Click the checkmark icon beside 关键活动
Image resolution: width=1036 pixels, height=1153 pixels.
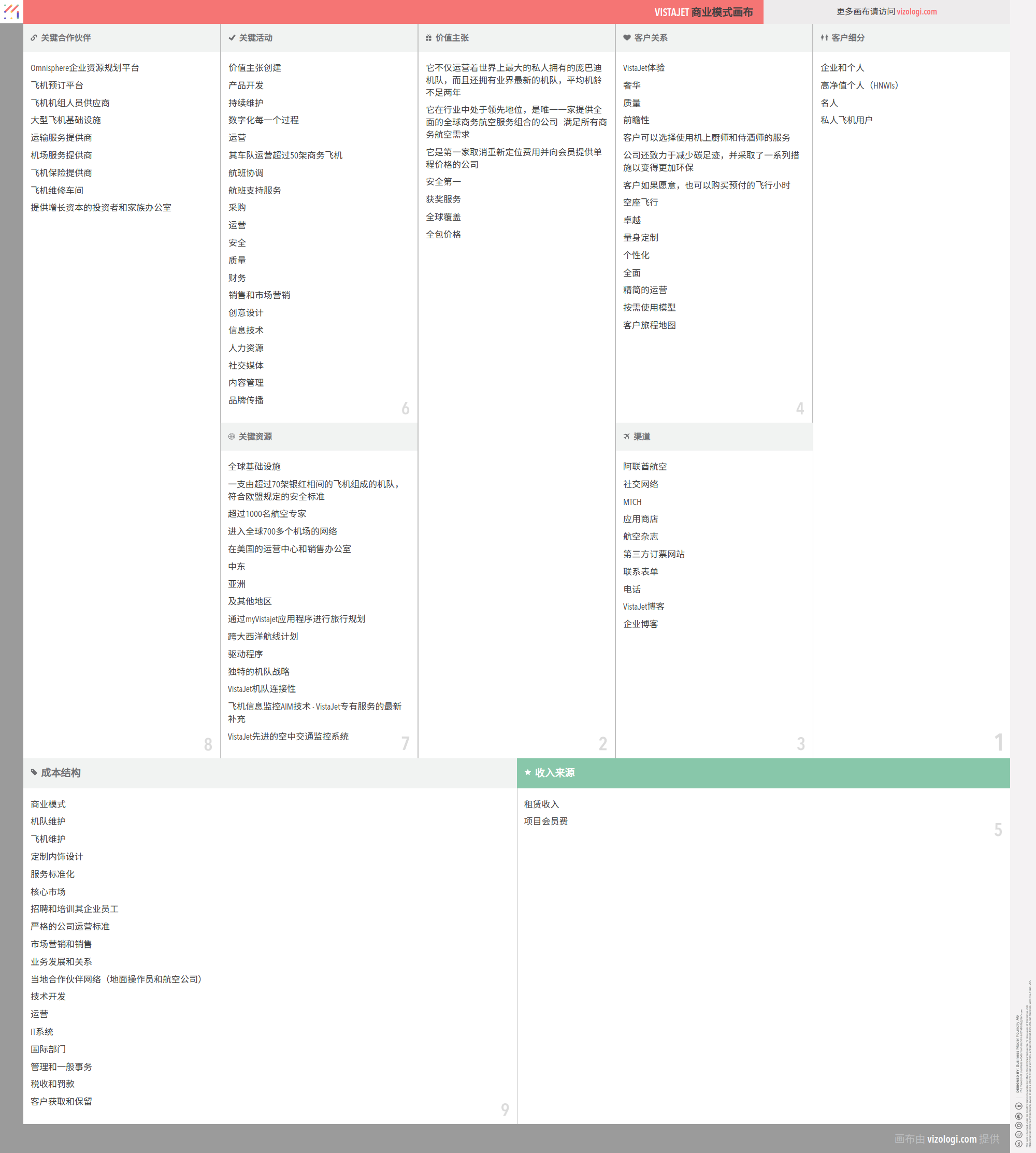pyautogui.click(x=232, y=38)
